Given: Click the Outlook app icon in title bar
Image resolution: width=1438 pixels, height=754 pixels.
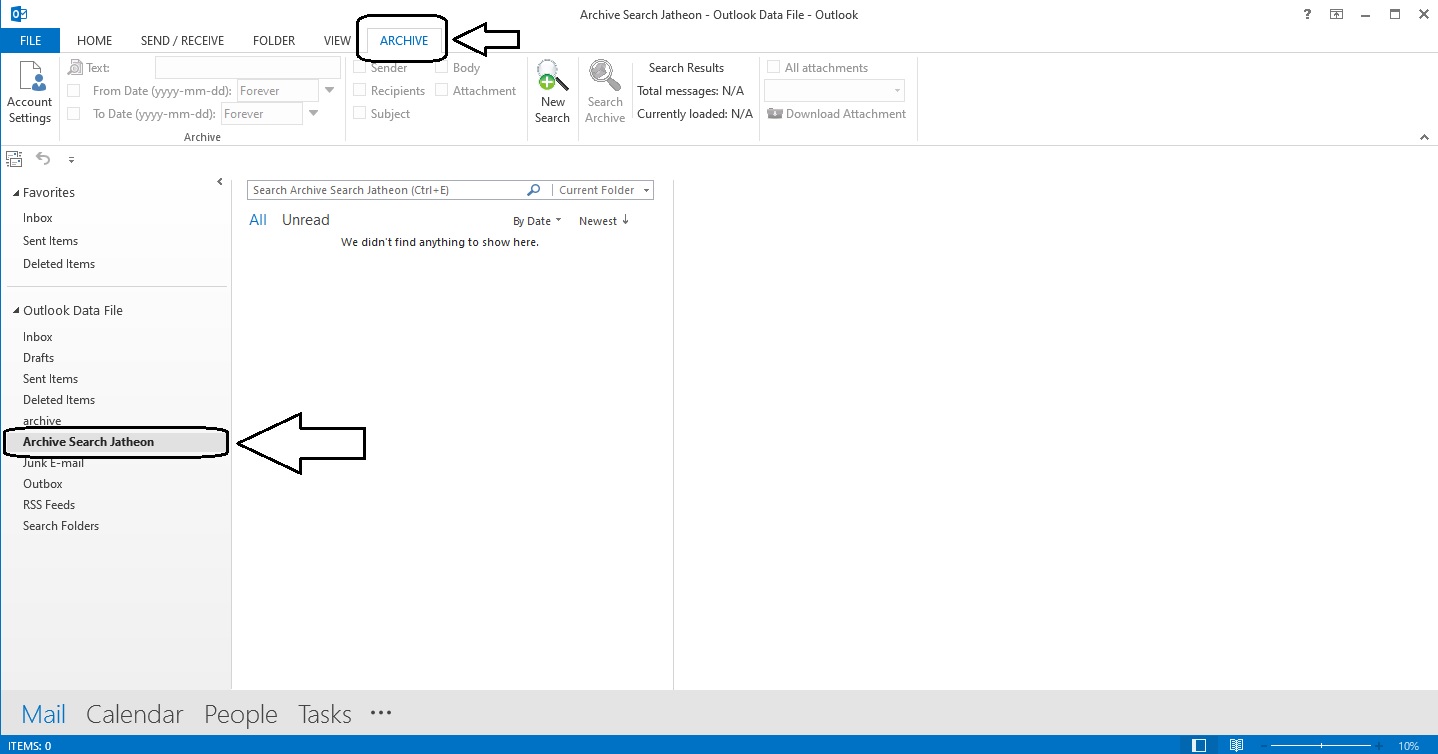Looking at the screenshot, I should pyautogui.click(x=18, y=14).
